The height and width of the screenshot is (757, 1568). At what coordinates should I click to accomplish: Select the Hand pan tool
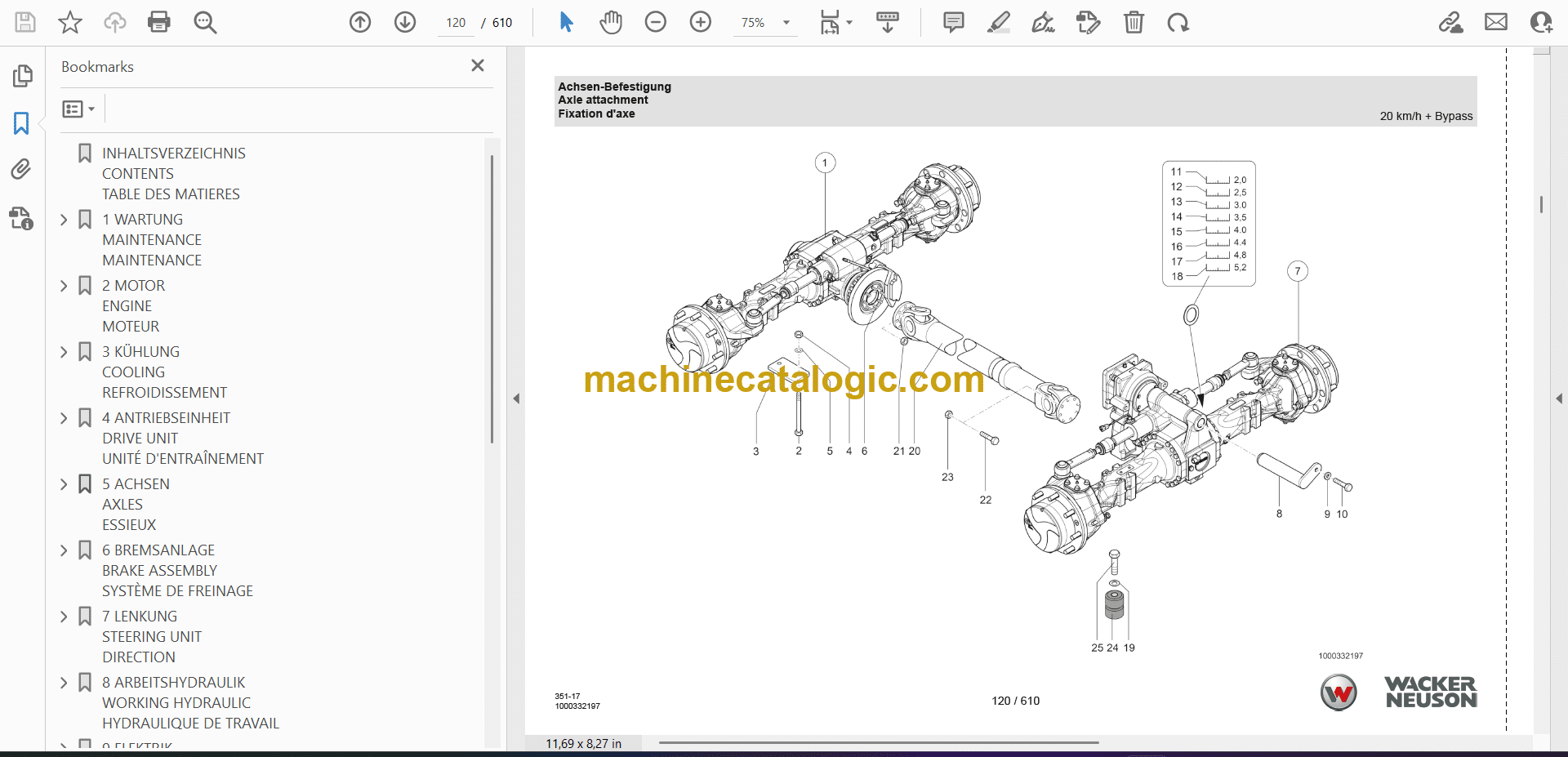(610, 22)
